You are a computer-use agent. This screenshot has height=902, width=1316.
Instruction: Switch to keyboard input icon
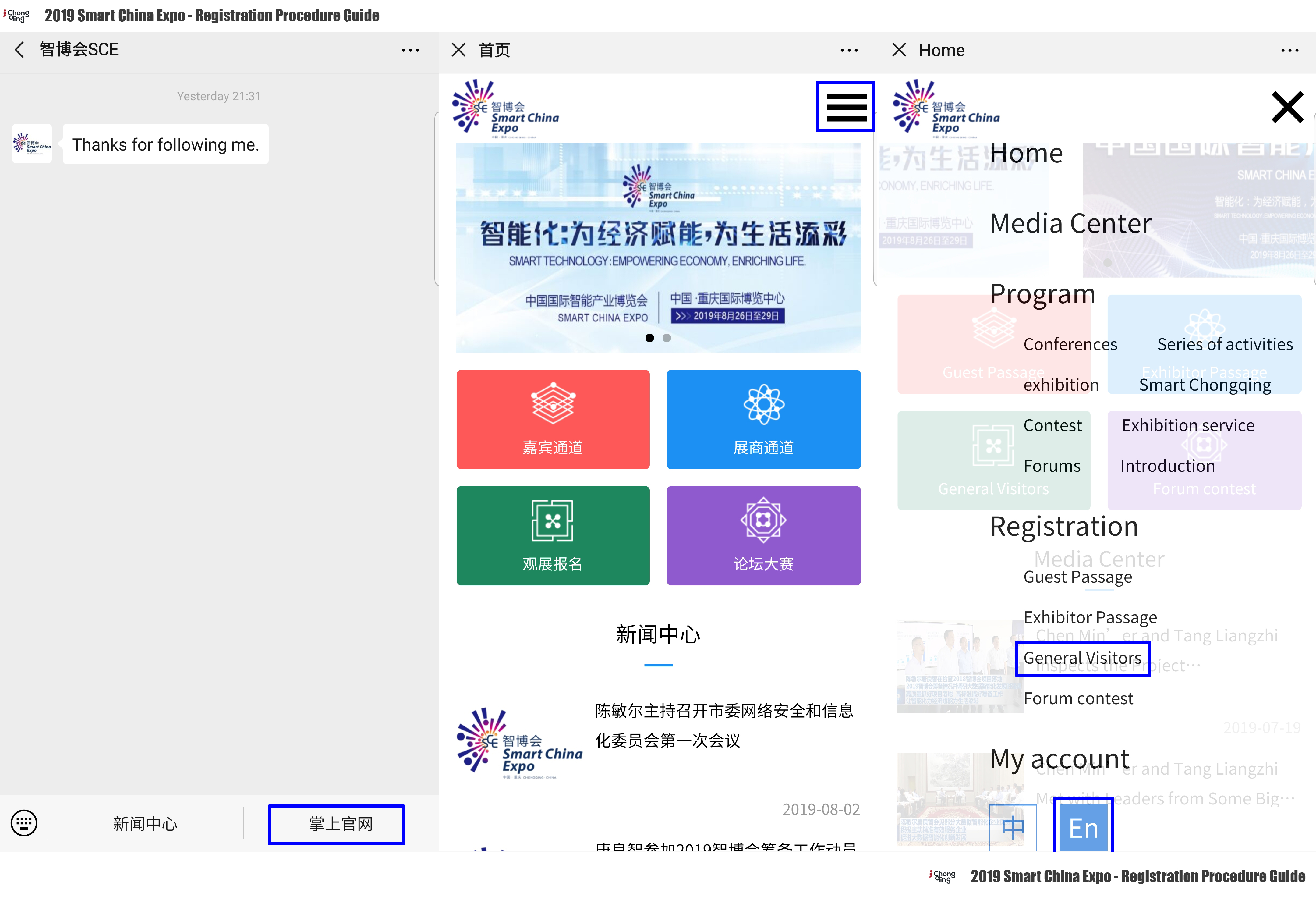(24, 823)
